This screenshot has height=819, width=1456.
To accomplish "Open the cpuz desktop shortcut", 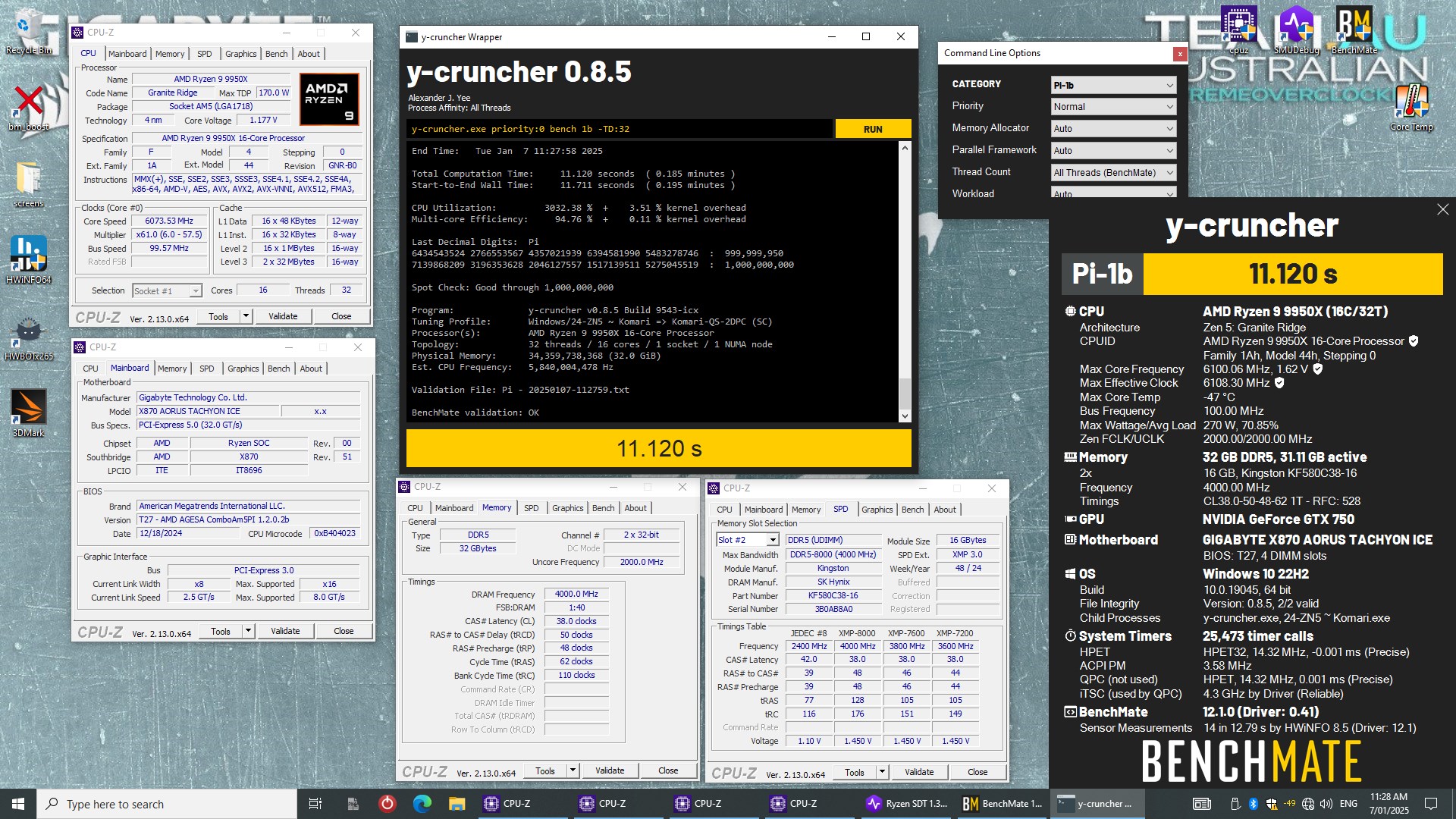I will [x=1239, y=30].
